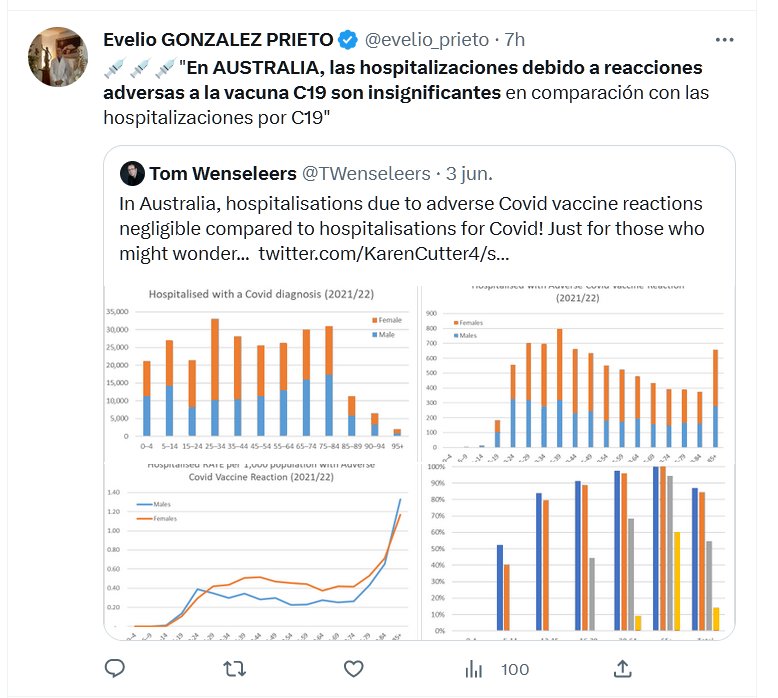778x698 pixels.
Task: Retweet this post using the repost icon
Action: coord(234,668)
